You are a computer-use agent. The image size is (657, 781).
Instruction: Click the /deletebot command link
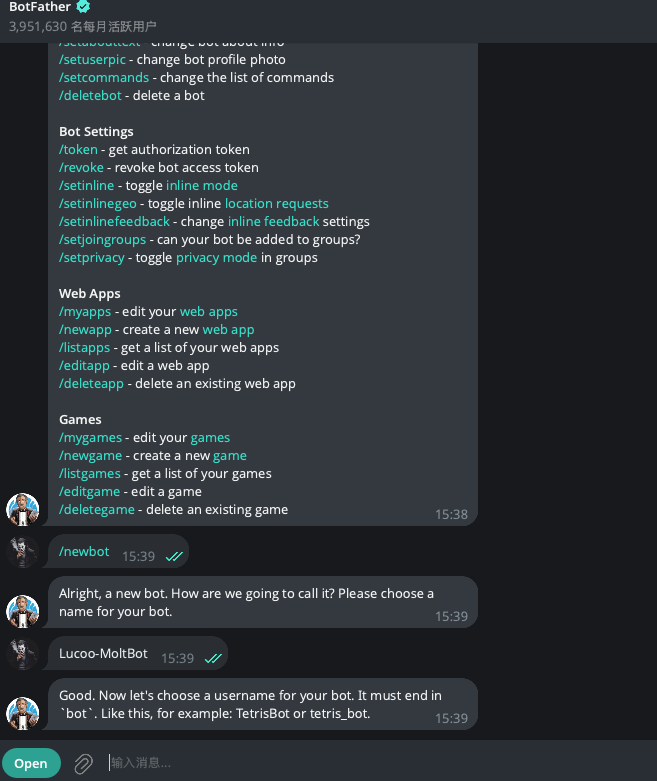91,96
